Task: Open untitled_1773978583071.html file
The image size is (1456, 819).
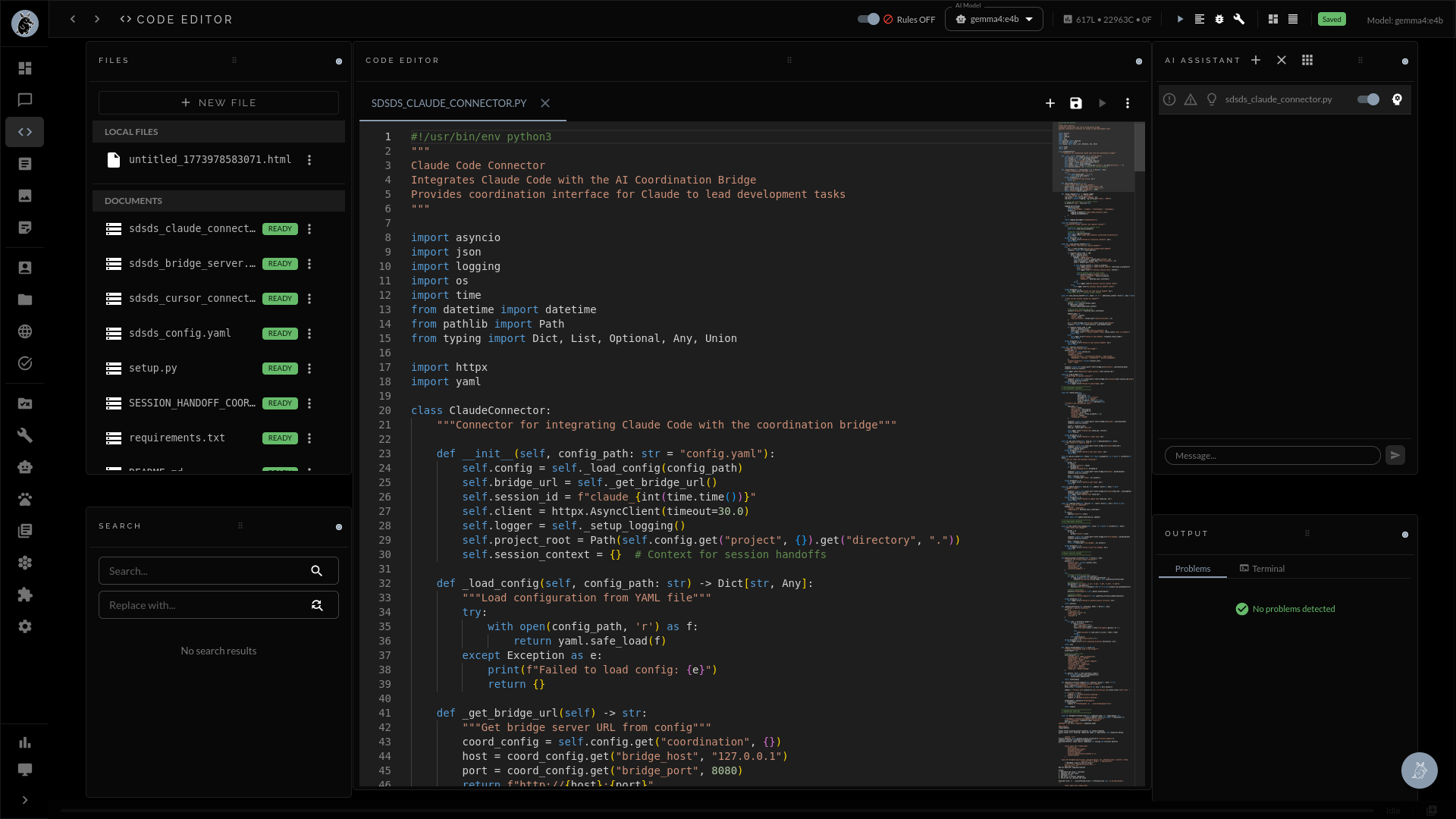Action: (x=210, y=159)
